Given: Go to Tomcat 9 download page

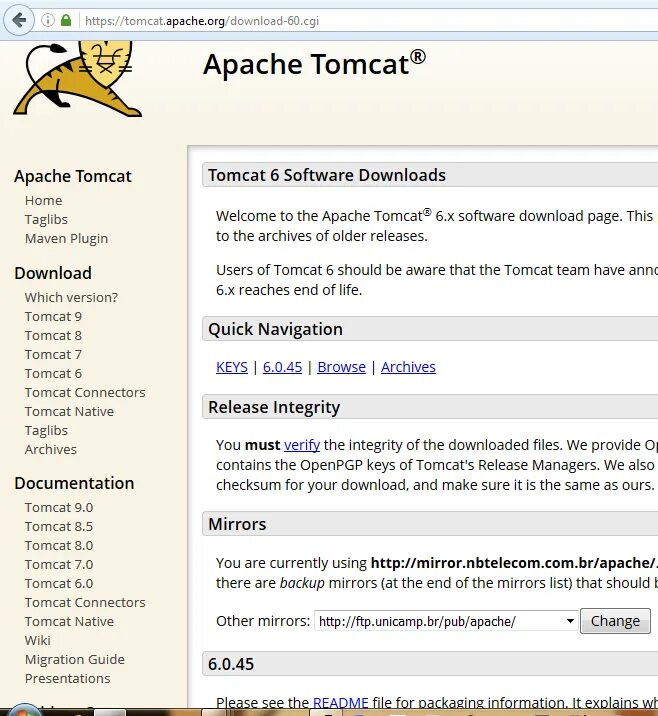Looking at the screenshot, I should pyautogui.click(x=53, y=316).
